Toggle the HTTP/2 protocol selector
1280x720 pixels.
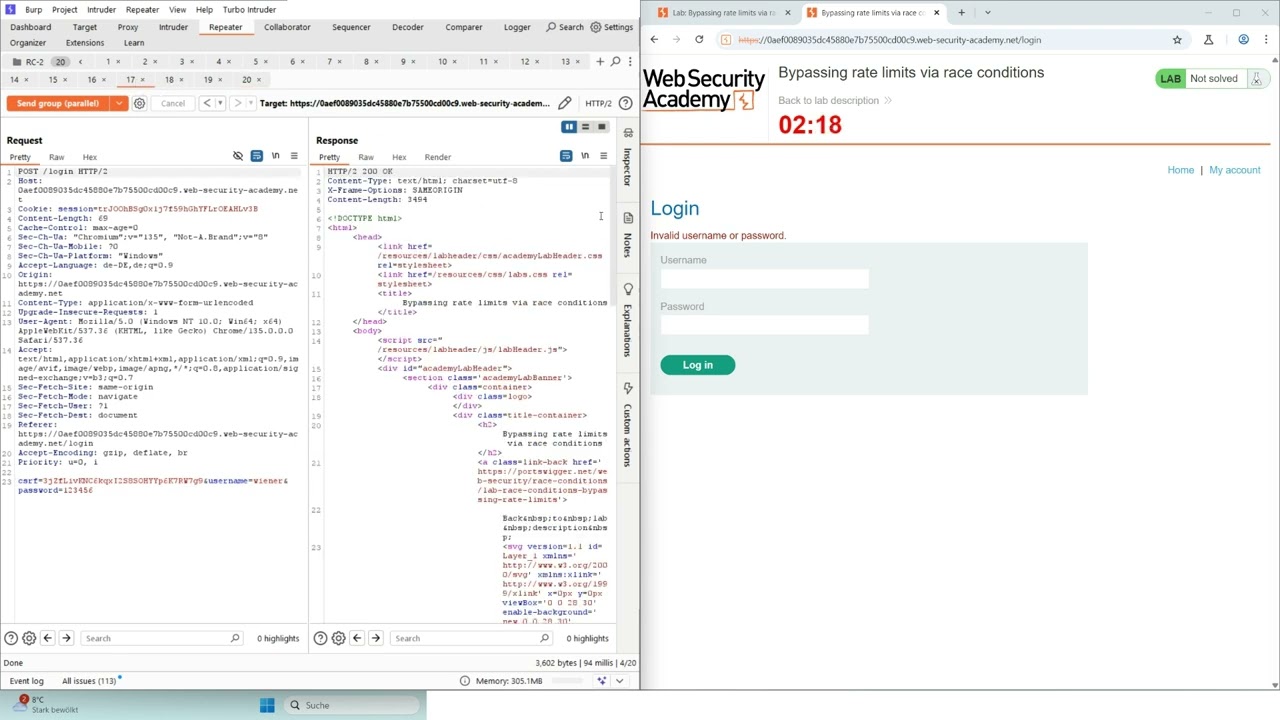598,103
